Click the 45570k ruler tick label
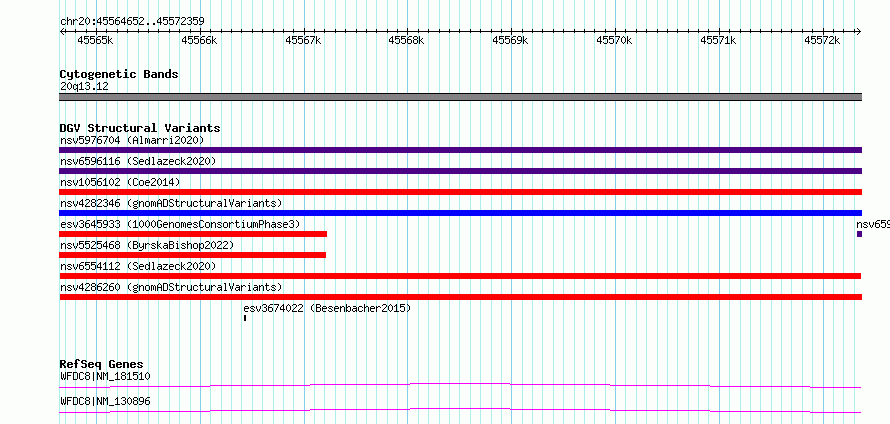The height and width of the screenshot is (424, 890). (614, 40)
